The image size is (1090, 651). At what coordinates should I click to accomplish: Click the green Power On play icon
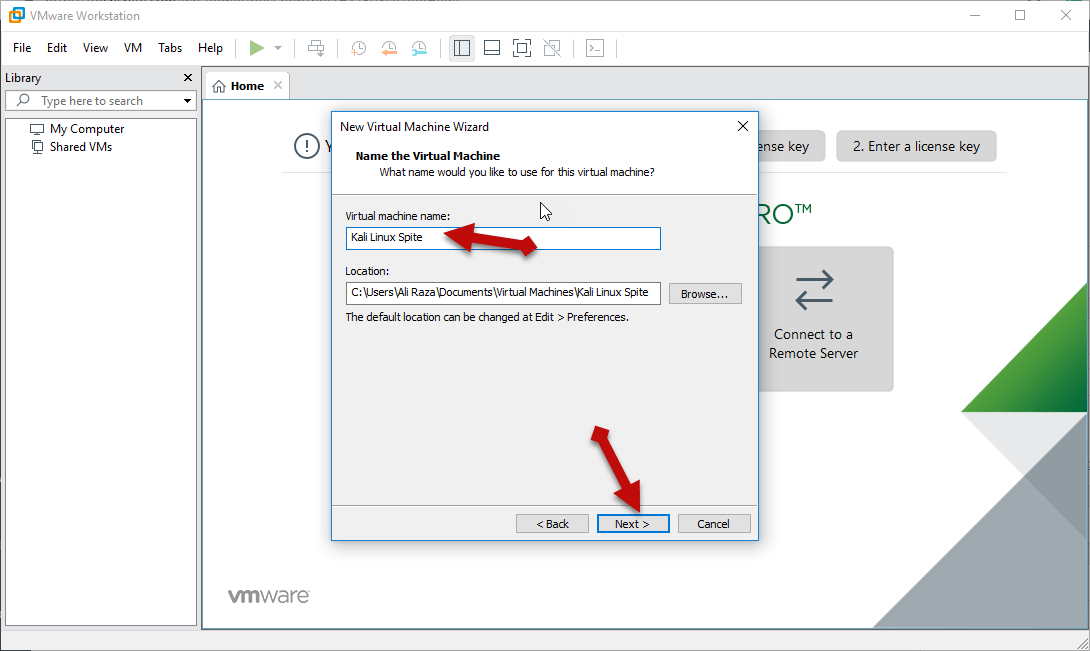(x=257, y=48)
